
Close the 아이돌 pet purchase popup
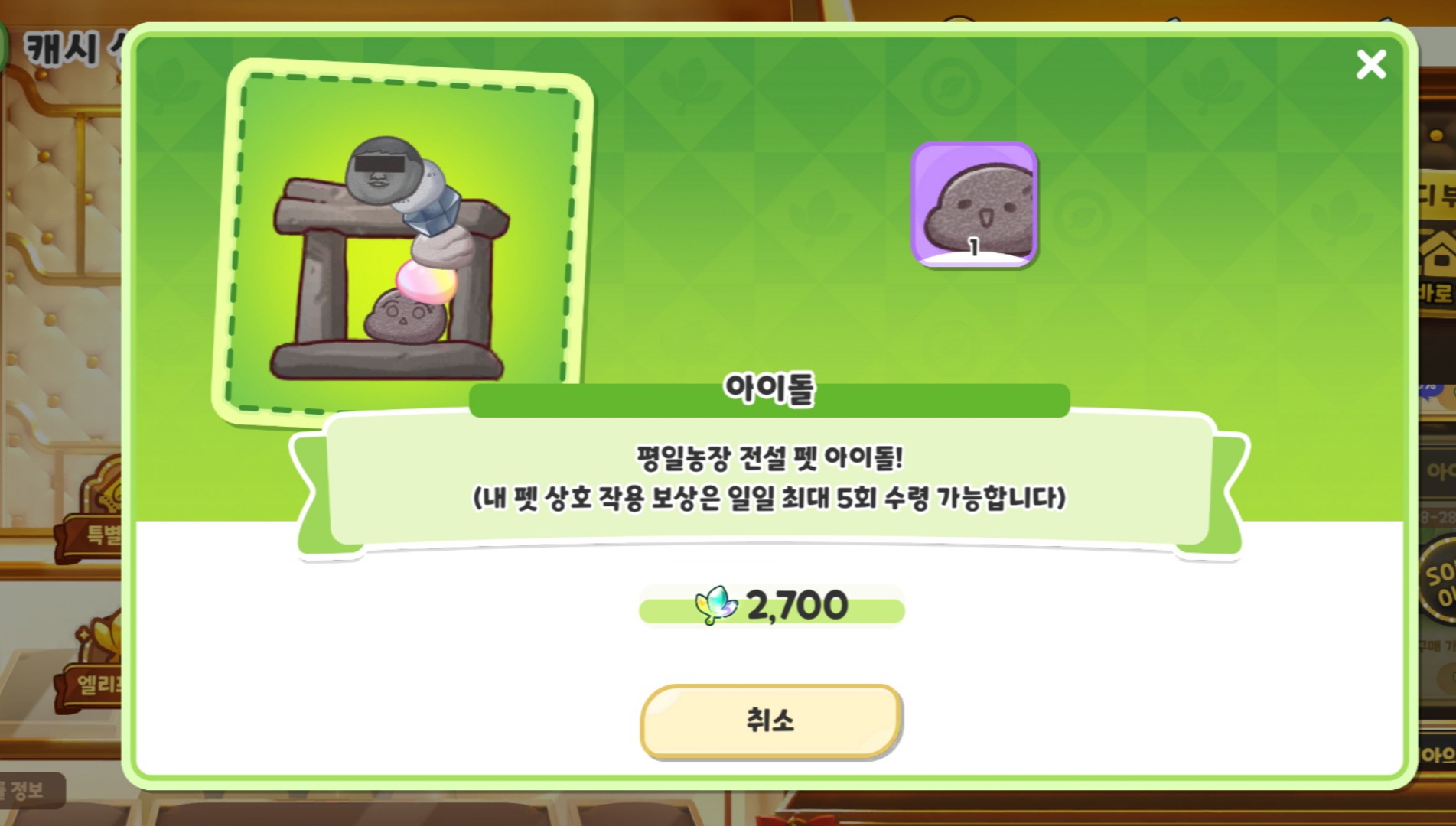pos(1370,64)
